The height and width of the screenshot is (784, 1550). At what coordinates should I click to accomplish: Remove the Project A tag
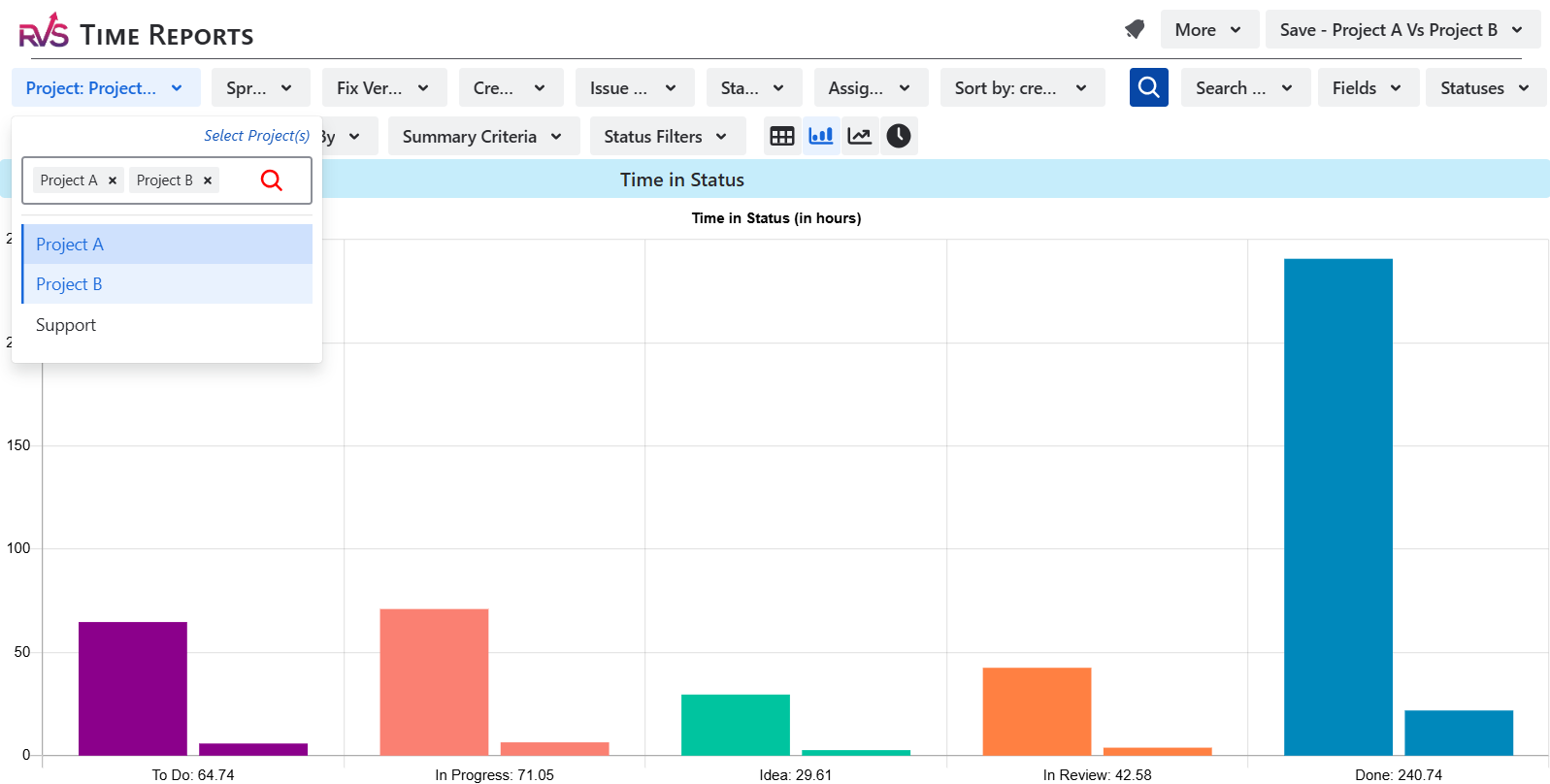(113, 180)
